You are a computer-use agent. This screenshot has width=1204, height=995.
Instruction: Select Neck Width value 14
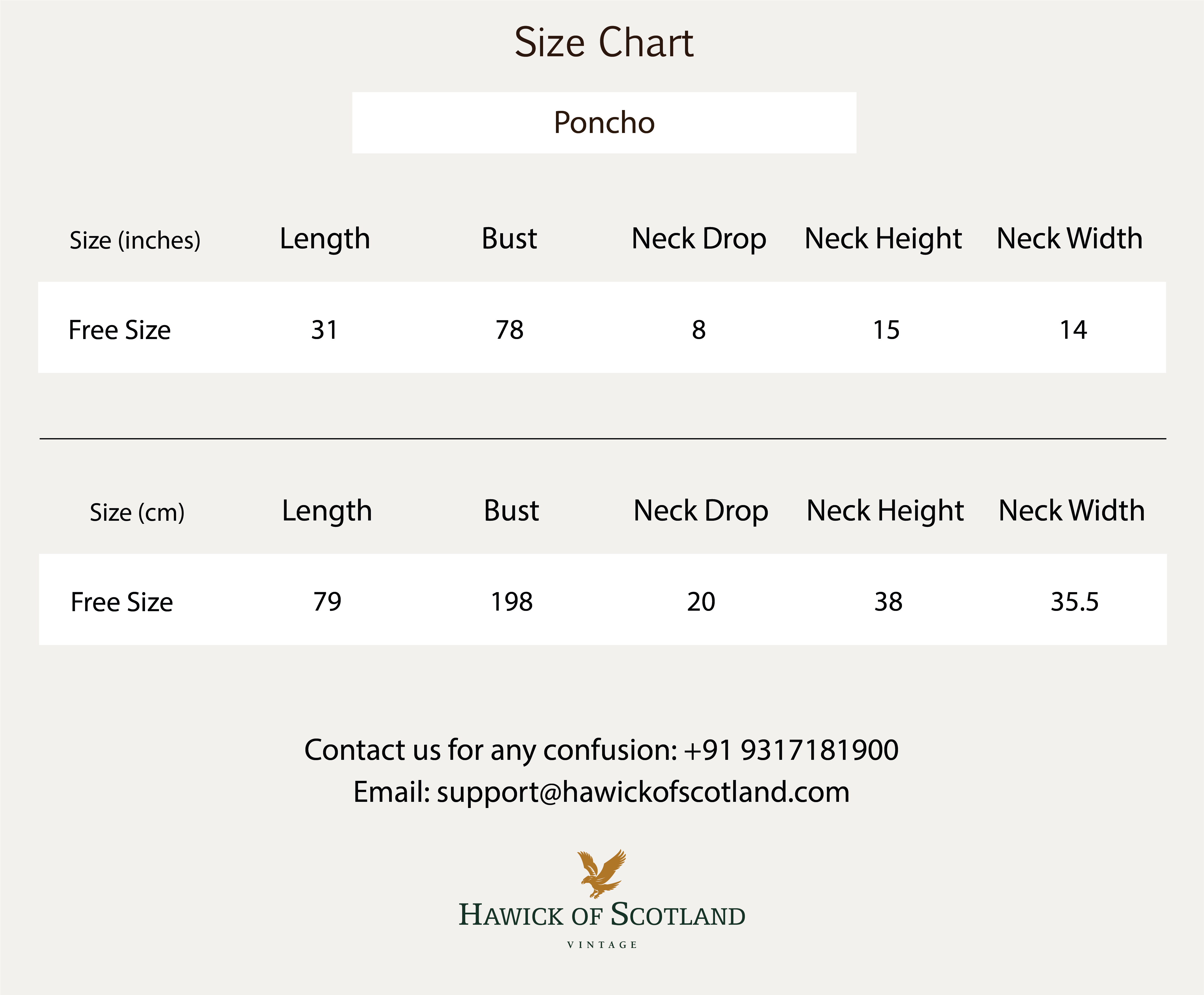point(1073,330)
